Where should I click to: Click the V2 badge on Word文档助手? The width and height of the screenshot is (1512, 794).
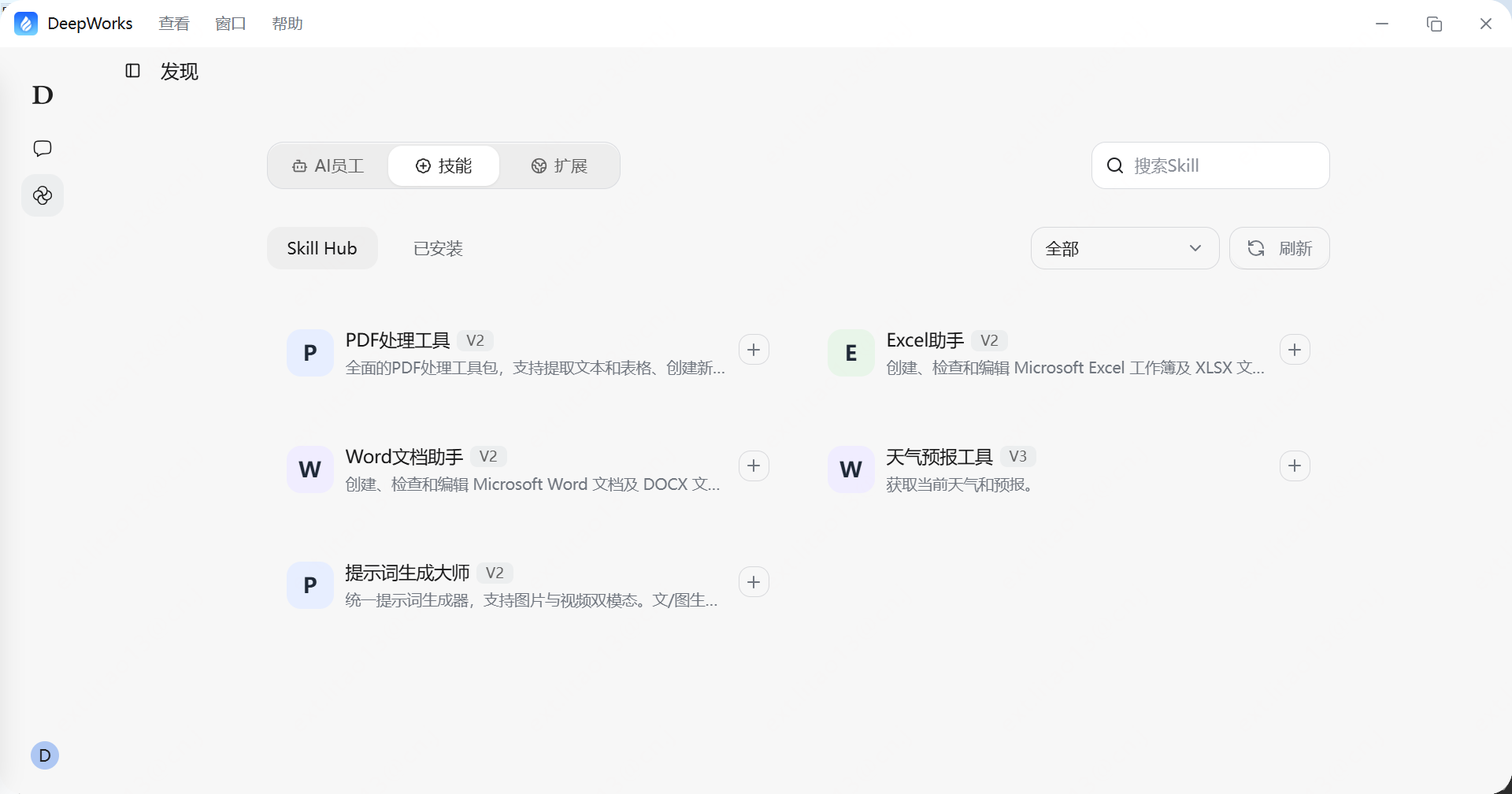[488, 457]
